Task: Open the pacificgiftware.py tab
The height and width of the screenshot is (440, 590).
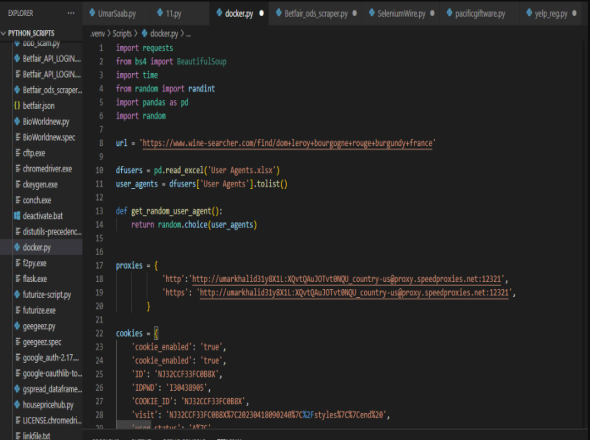Action: pos(480,14)
